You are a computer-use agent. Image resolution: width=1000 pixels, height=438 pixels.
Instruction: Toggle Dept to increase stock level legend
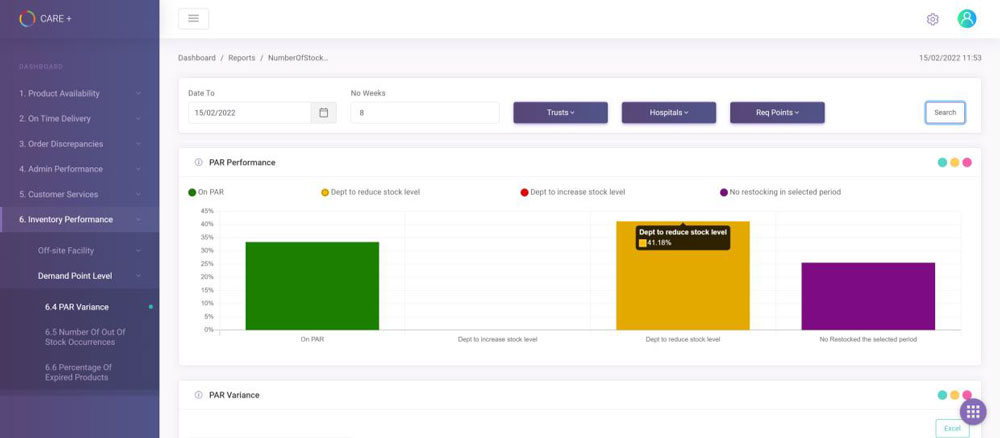click(x=573, y=192)
